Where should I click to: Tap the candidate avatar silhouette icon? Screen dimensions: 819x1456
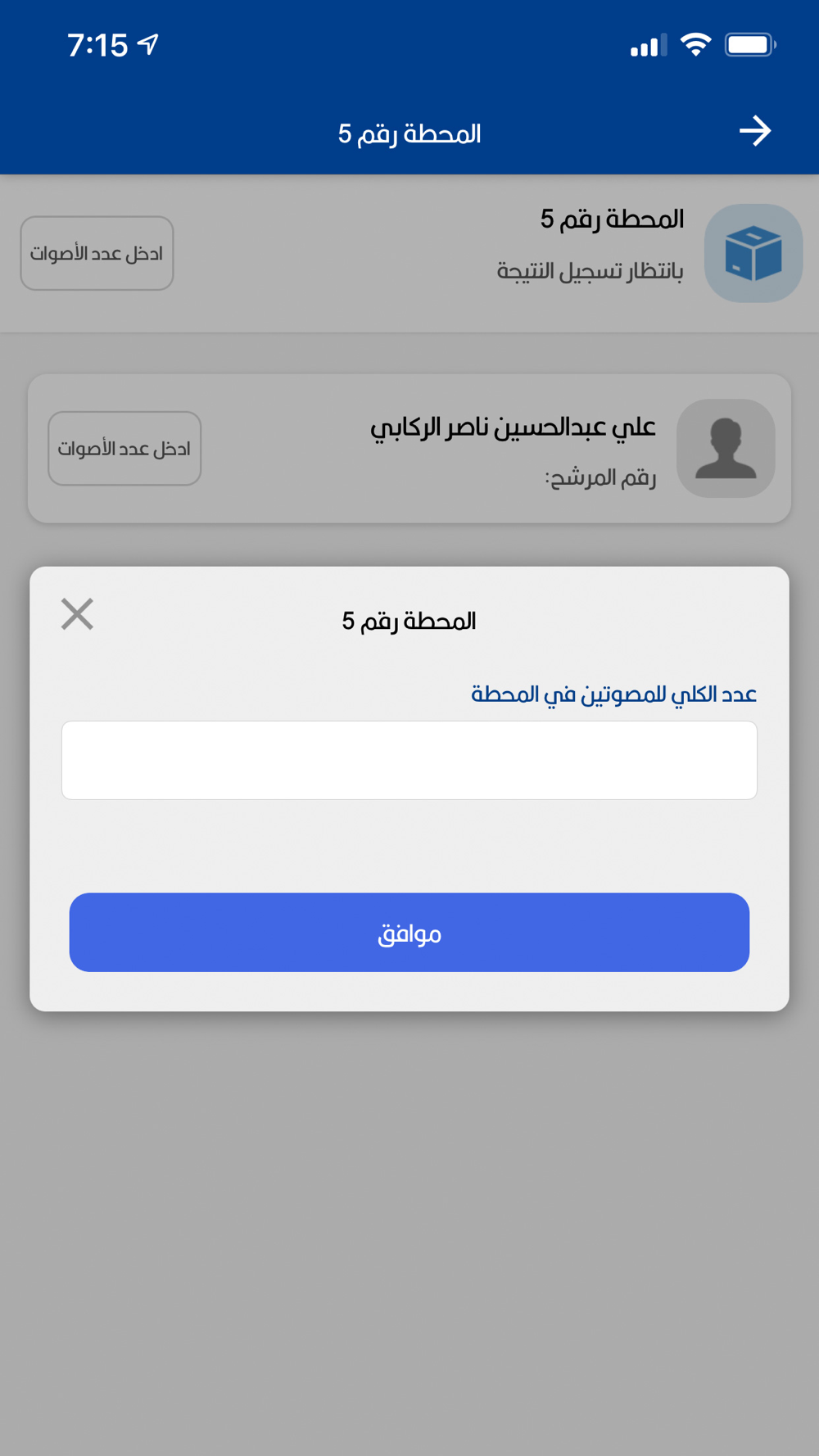click(x=726, y=448)
